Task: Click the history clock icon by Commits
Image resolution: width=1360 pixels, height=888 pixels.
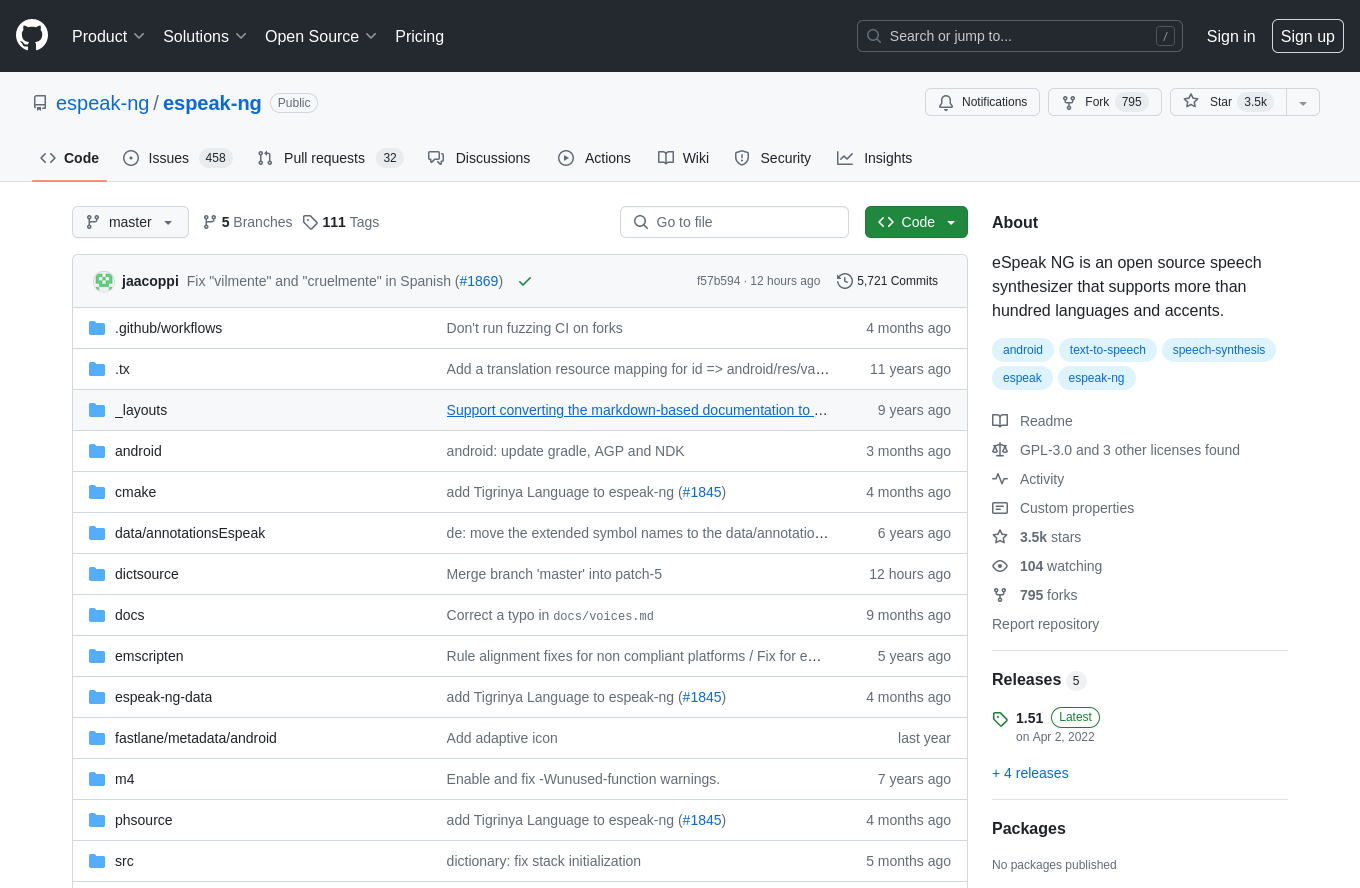Action: [x=845, y=281]
